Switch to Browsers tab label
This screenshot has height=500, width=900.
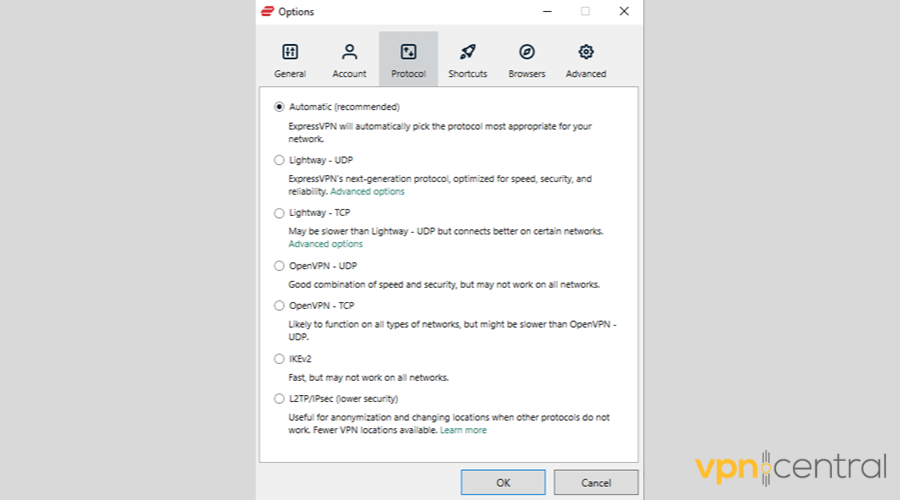tap(527, 73)
